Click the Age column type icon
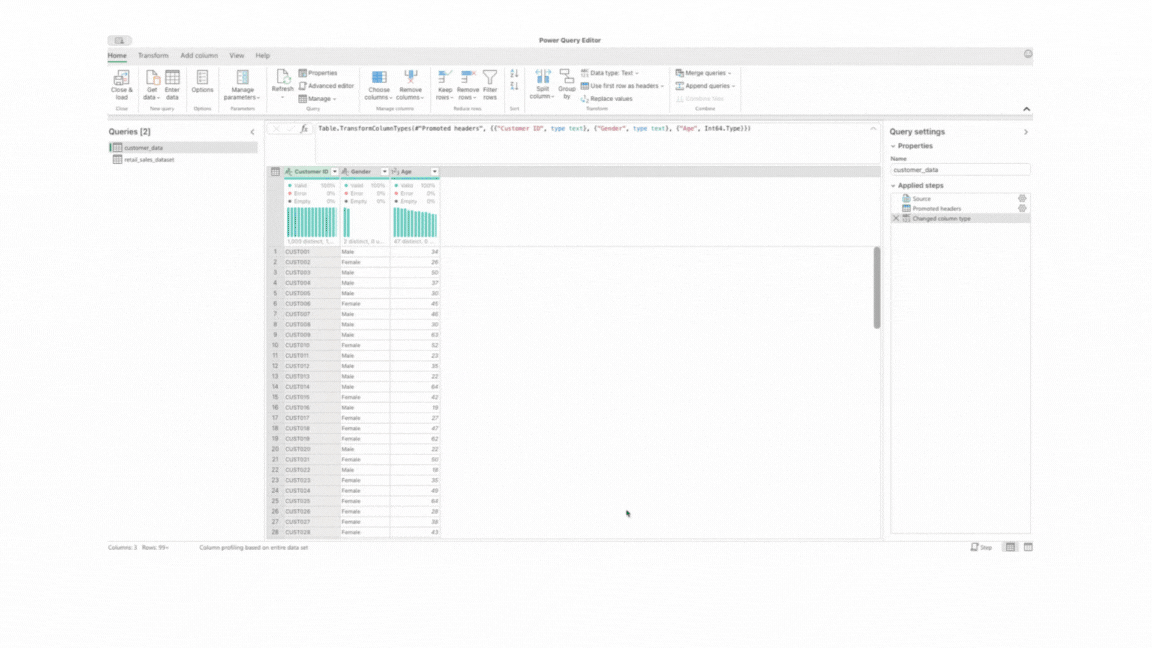Viewport: 1152px width, 648px height. [395, 172]
